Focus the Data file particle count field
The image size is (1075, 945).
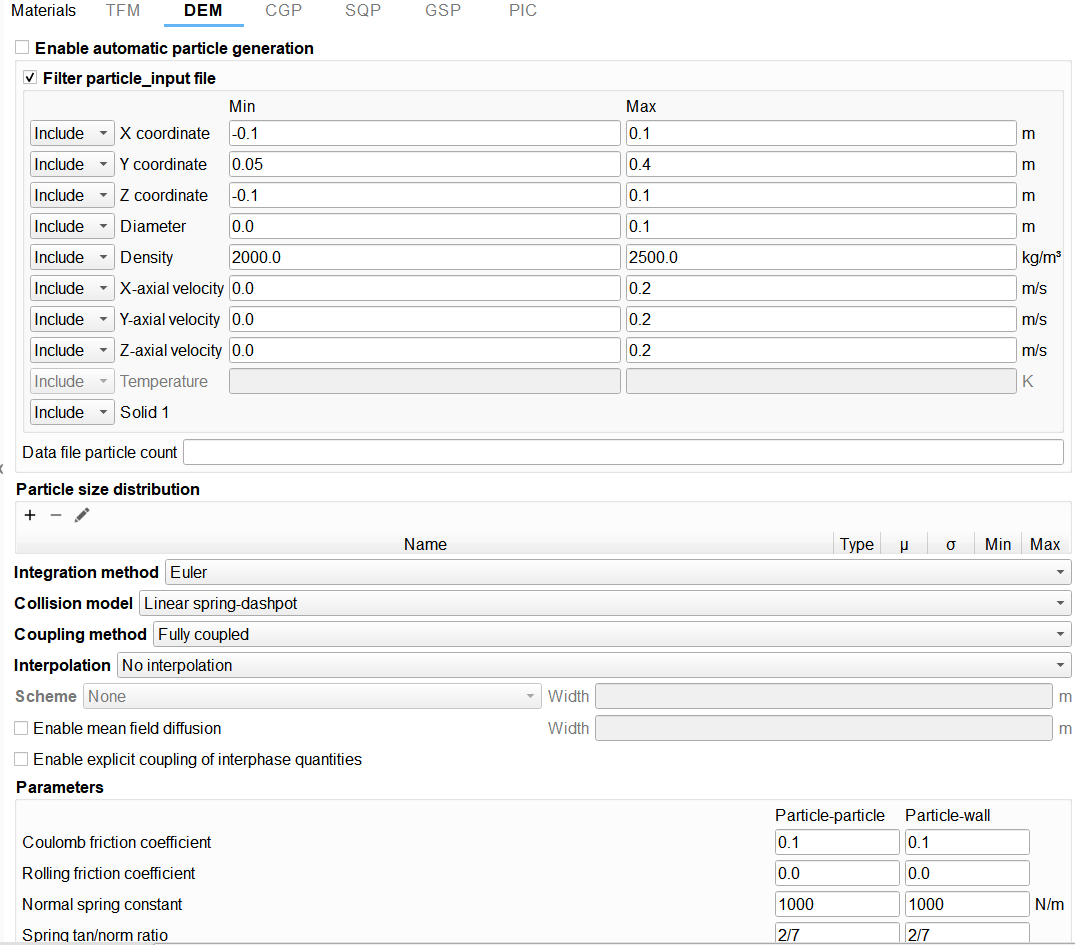pos(623,452)
